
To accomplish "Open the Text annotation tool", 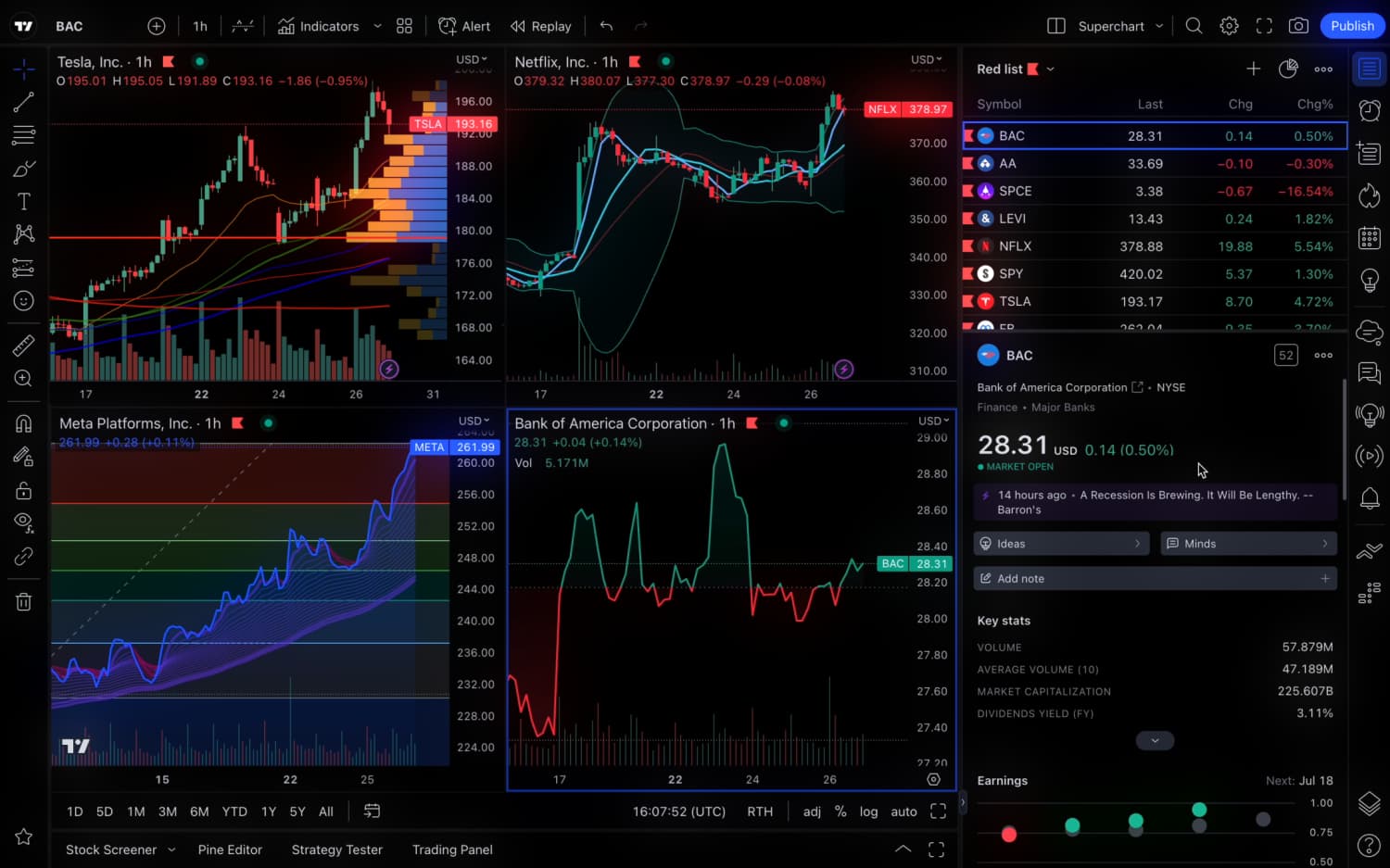I will (23, 200).
